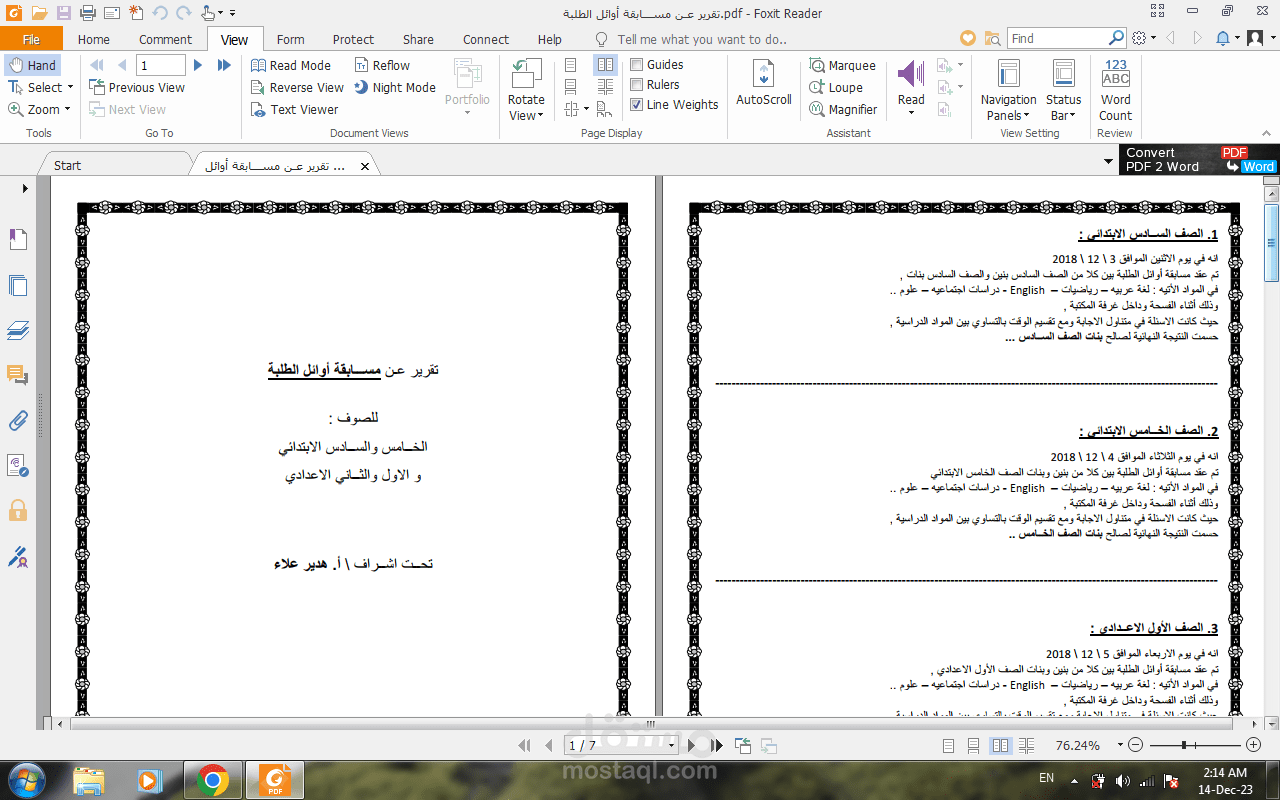
Task: Uncheck the Line Weights checkbox
Action: click(637, 104)
